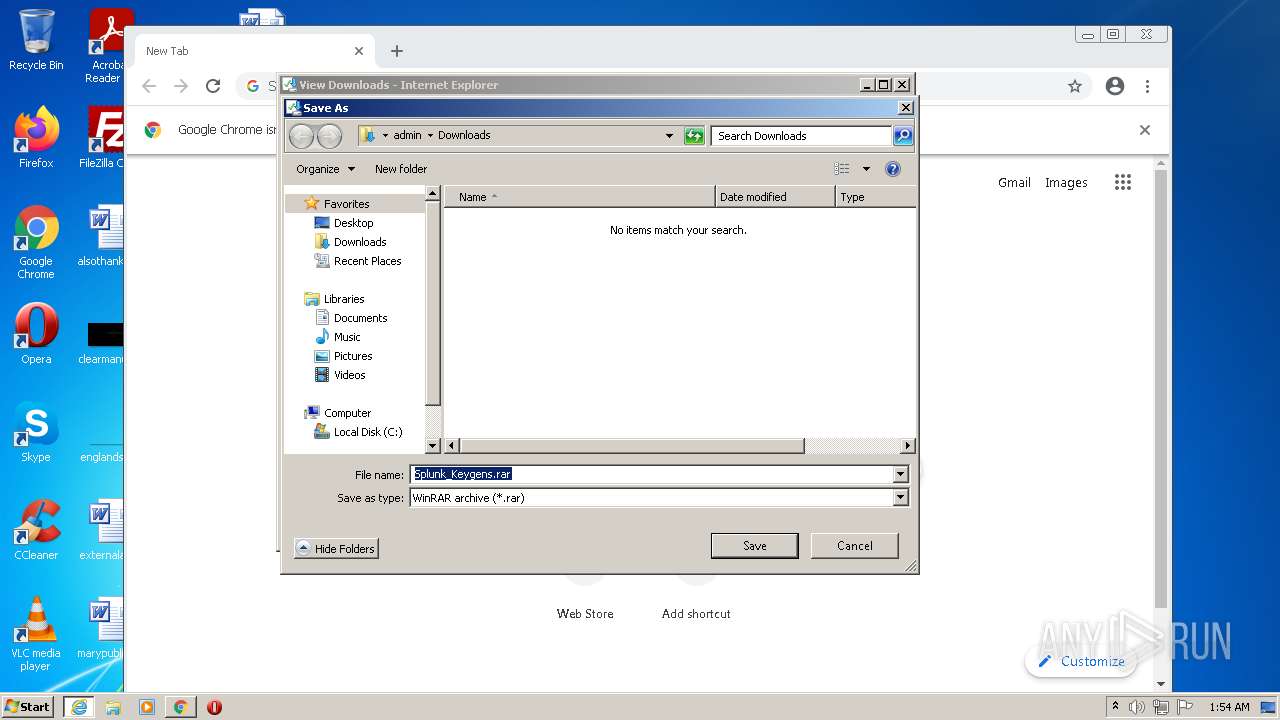Sort by Name column header

click(580, 197)
